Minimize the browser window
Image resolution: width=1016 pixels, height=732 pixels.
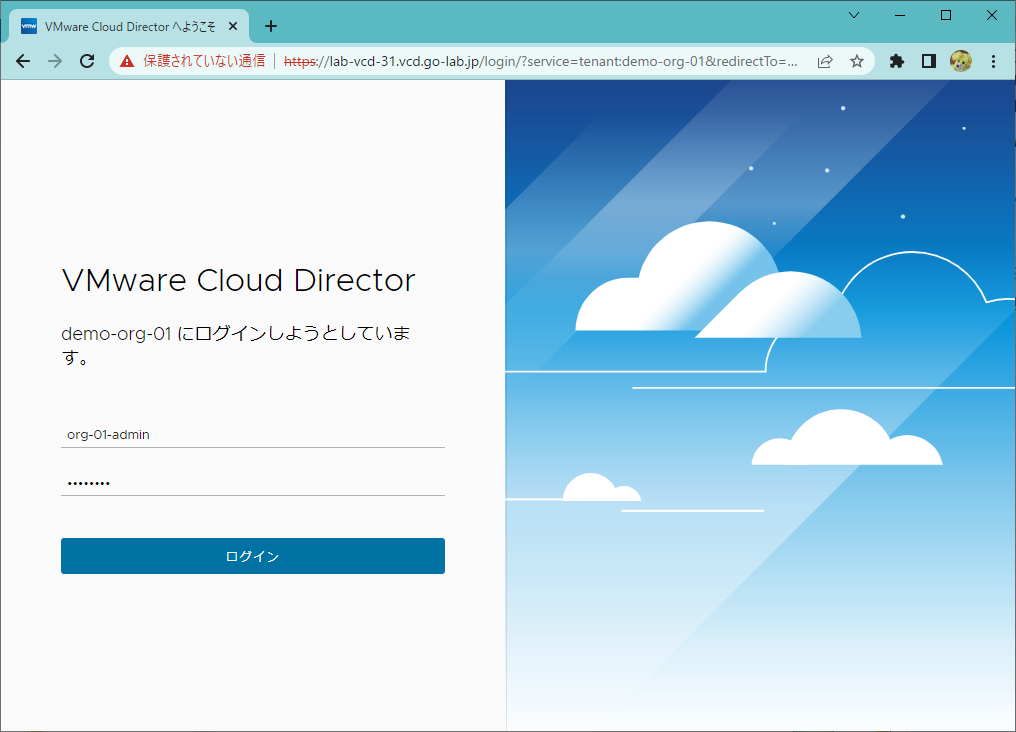pos(900,15)
